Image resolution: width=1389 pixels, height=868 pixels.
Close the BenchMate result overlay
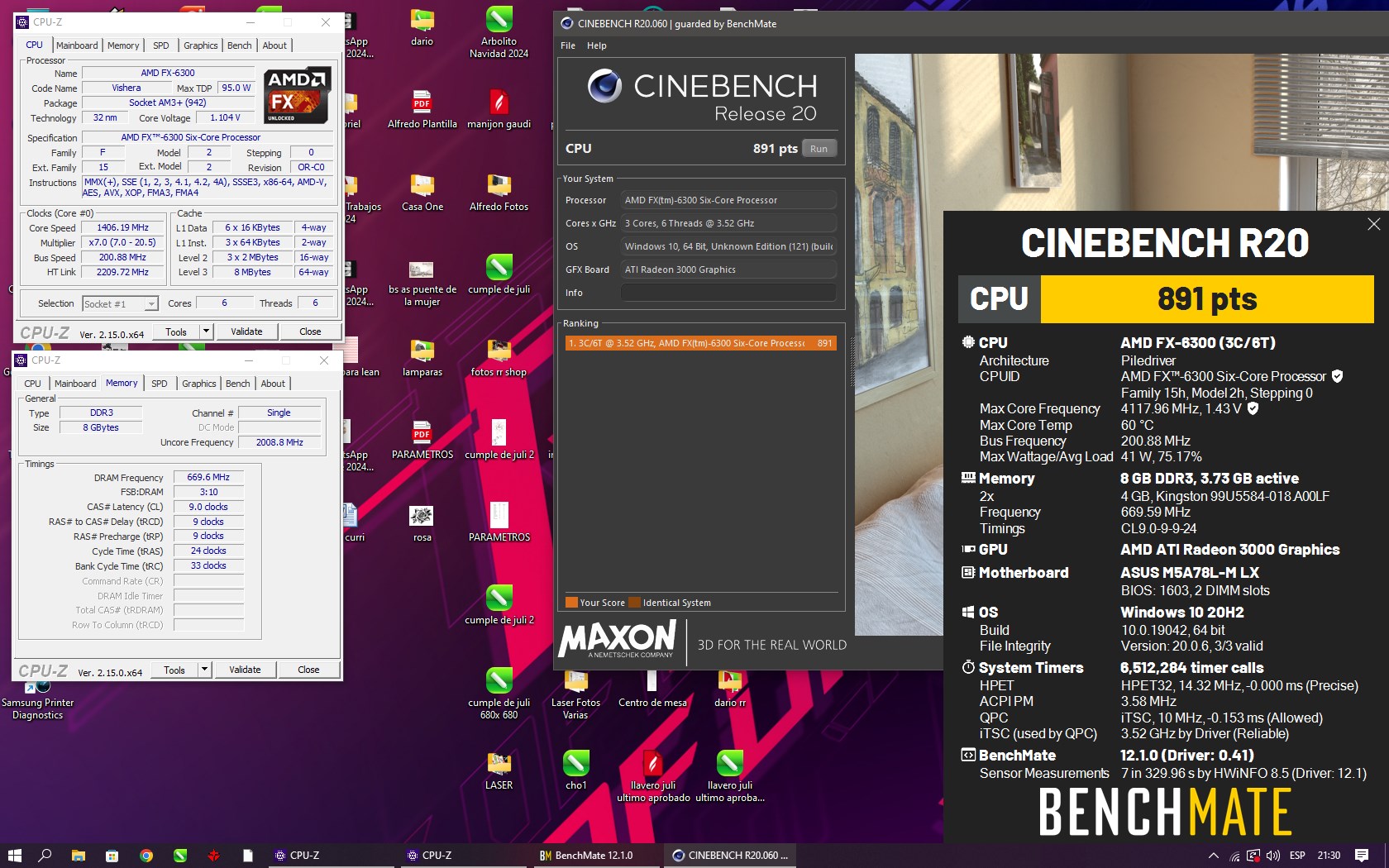point(1373,224)
